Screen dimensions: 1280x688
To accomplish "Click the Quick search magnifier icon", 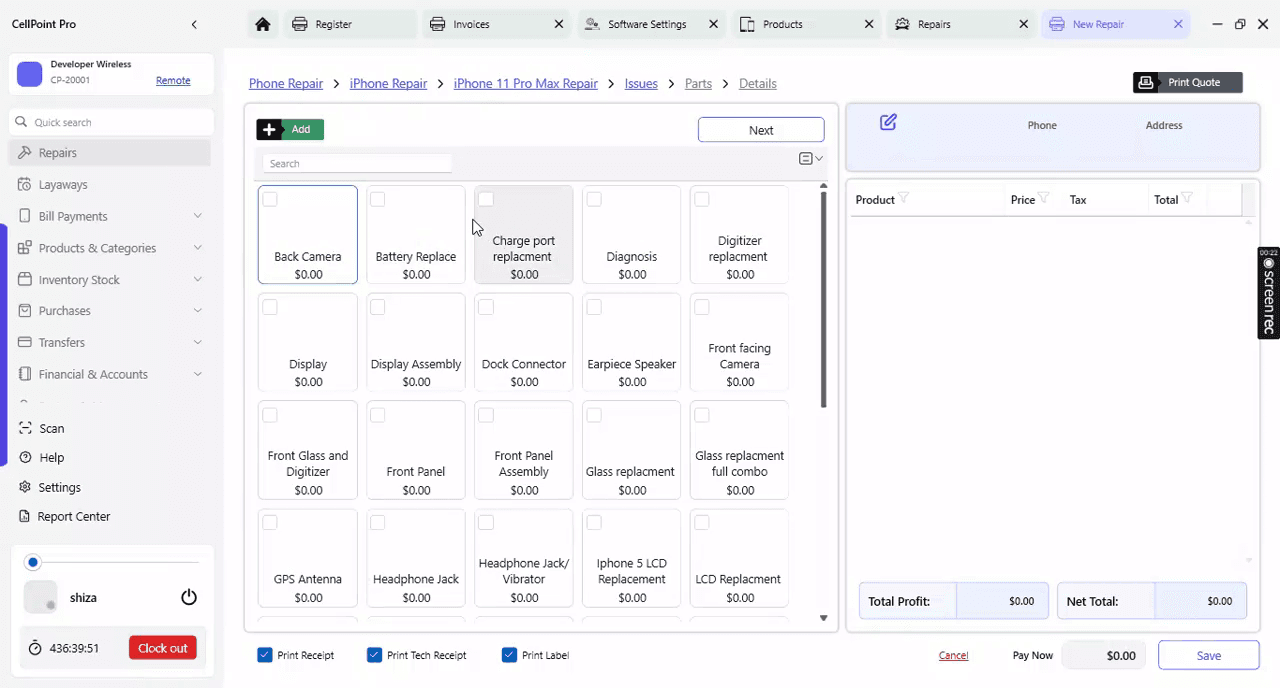I will pyautogui.click(x=21, y=122).
